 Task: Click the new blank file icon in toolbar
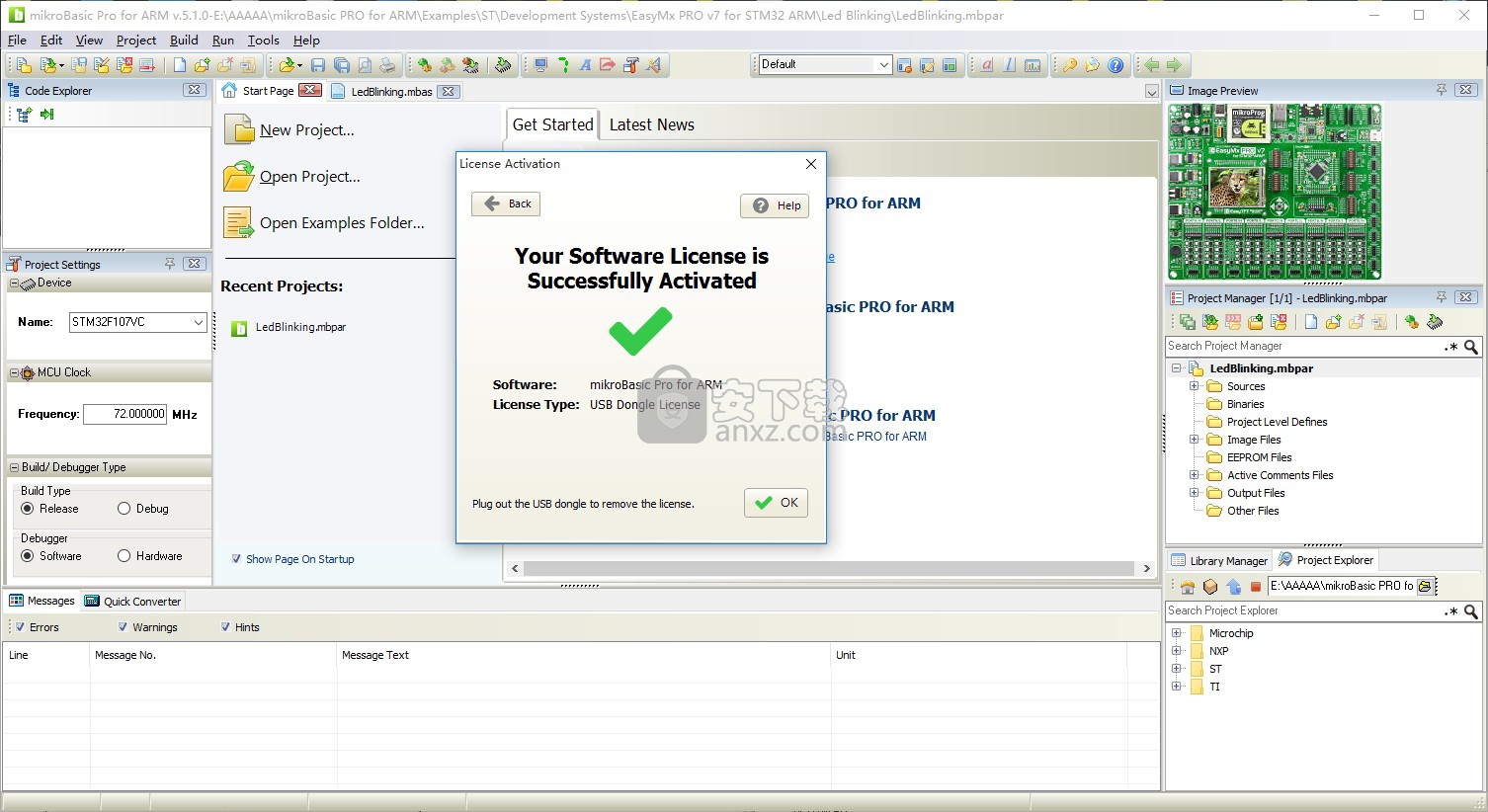pyautogui.click(x=179, y=65)
